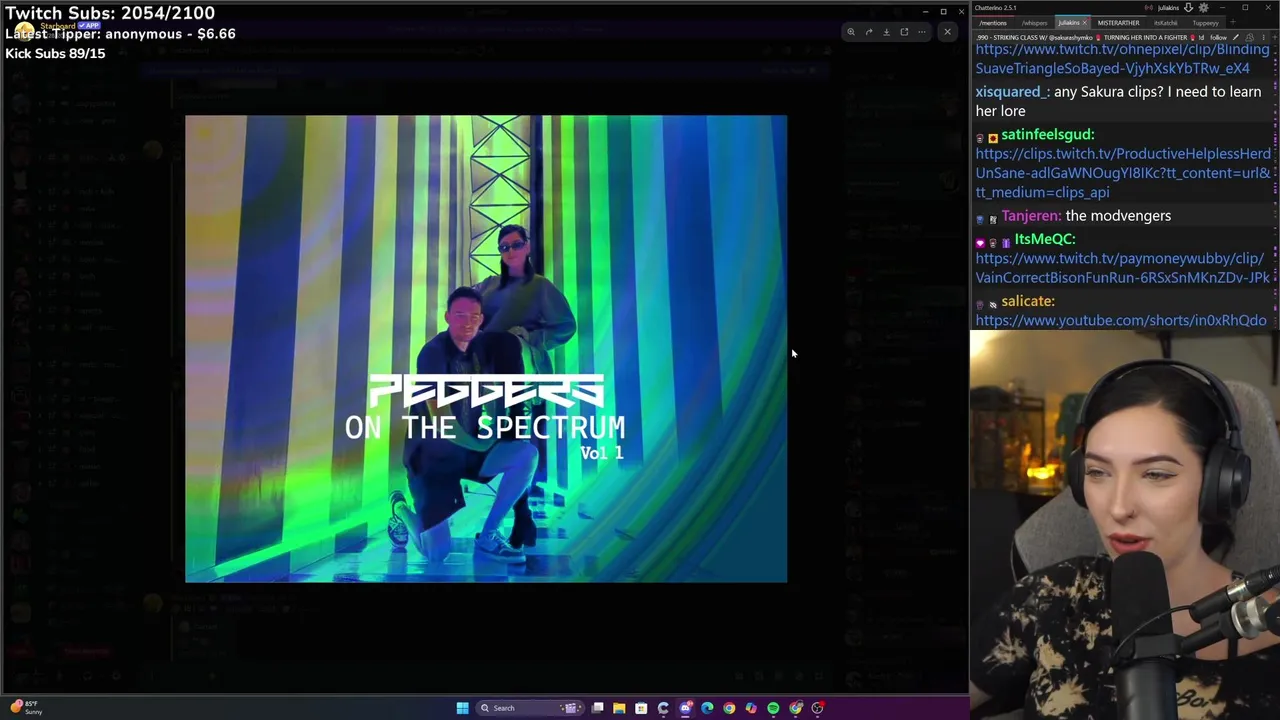Screen dimensions: 1280x720
Task: Zoom in on the Discord image preview
Action: click(851, 32)
